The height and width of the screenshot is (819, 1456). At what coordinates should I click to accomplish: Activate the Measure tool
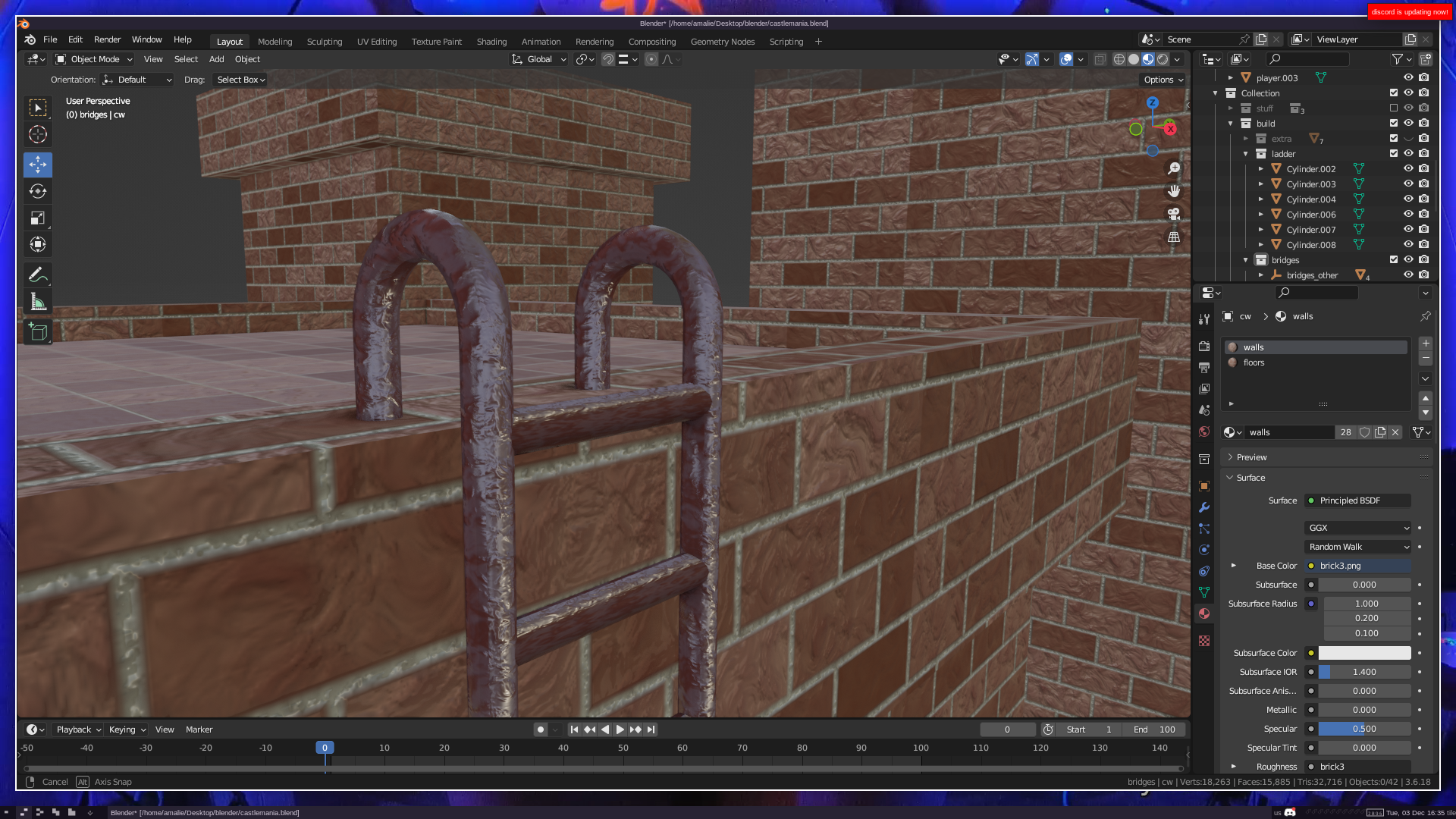pos(38,303)
